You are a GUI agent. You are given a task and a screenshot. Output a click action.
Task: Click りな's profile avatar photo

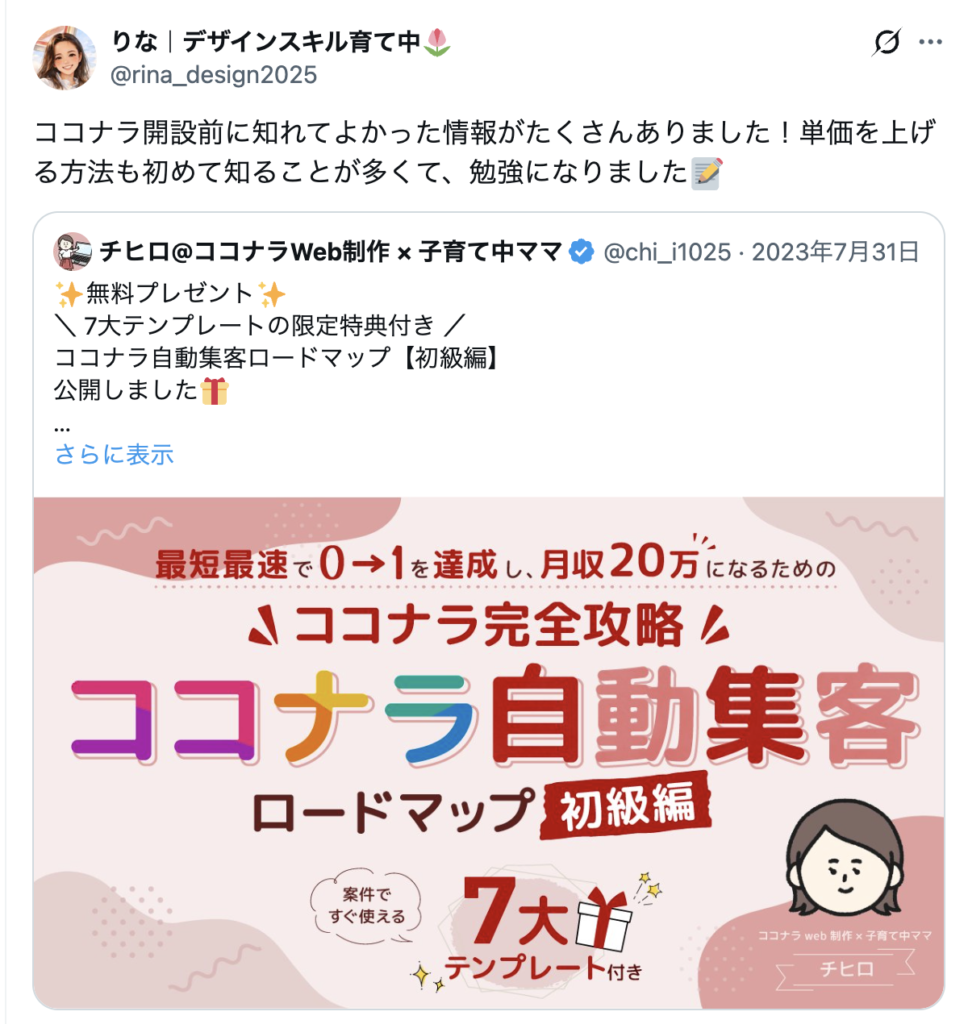click(64, 57)
